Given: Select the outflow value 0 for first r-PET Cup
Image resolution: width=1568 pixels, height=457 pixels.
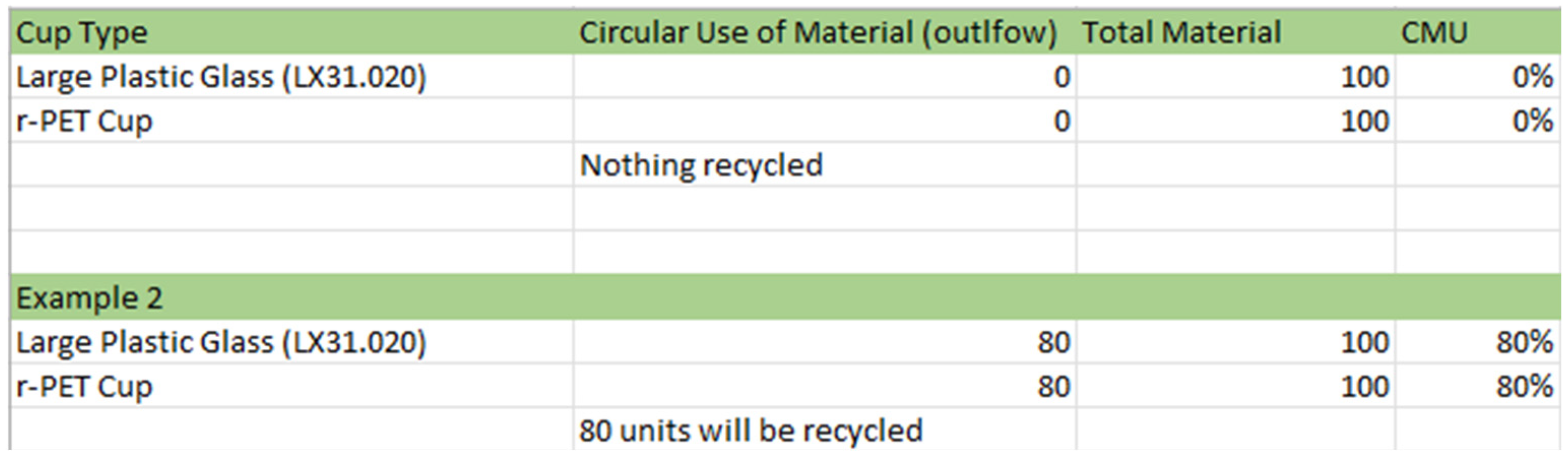Looking at the screenshot, I should 825,120.
